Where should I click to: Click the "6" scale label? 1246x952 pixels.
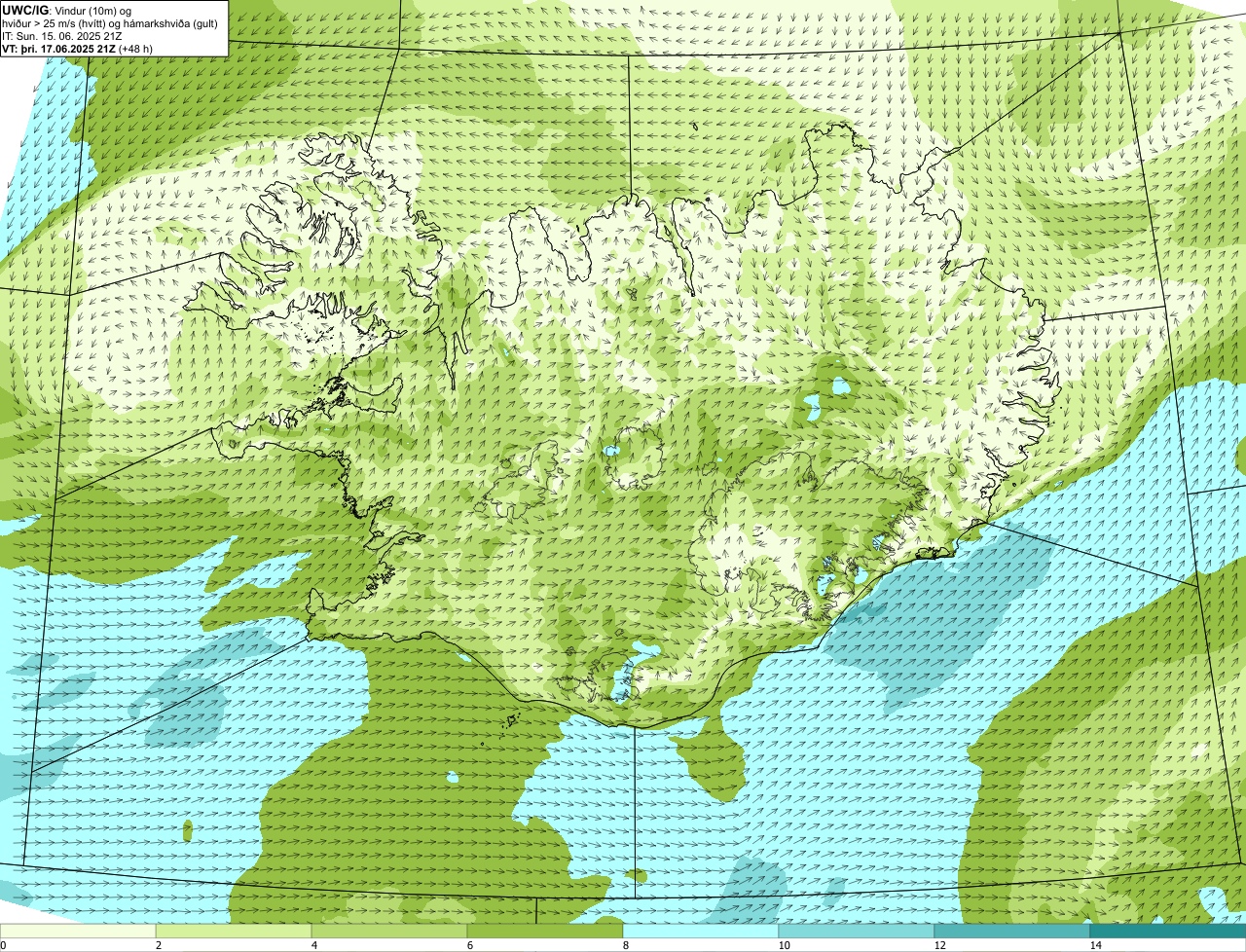(469, 945)
